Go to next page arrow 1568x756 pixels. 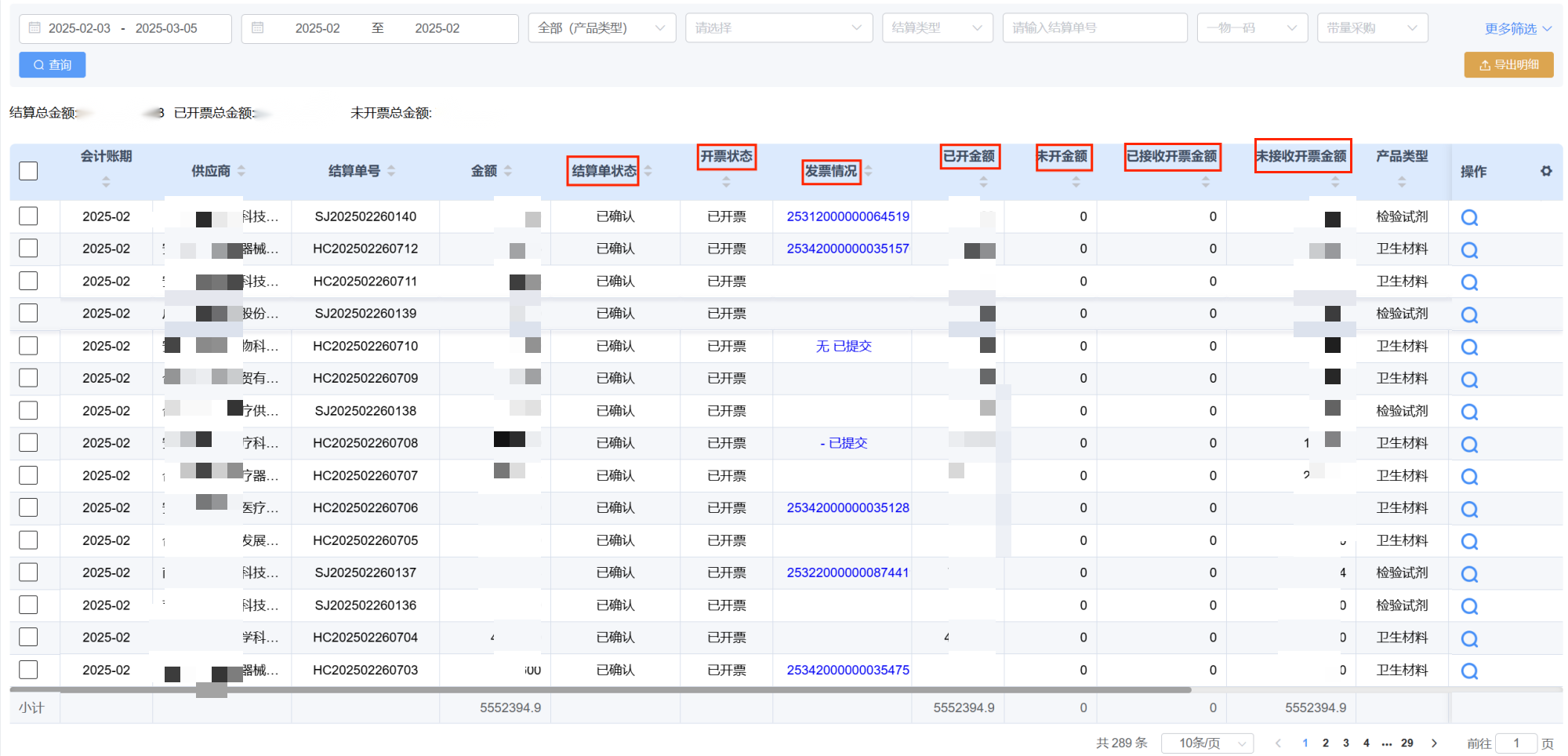coord(1434,743)
